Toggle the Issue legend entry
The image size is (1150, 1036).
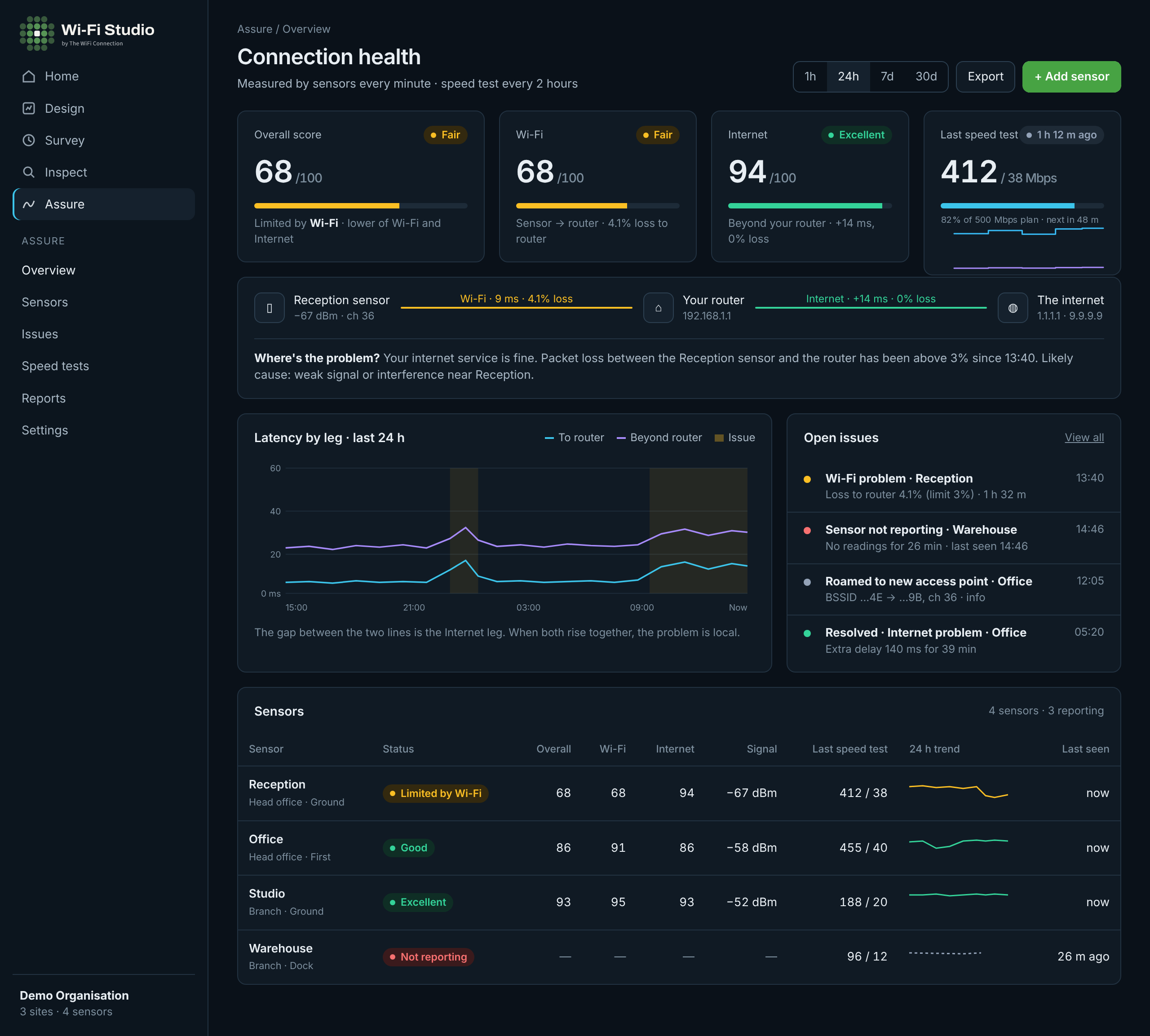point(734,437)
